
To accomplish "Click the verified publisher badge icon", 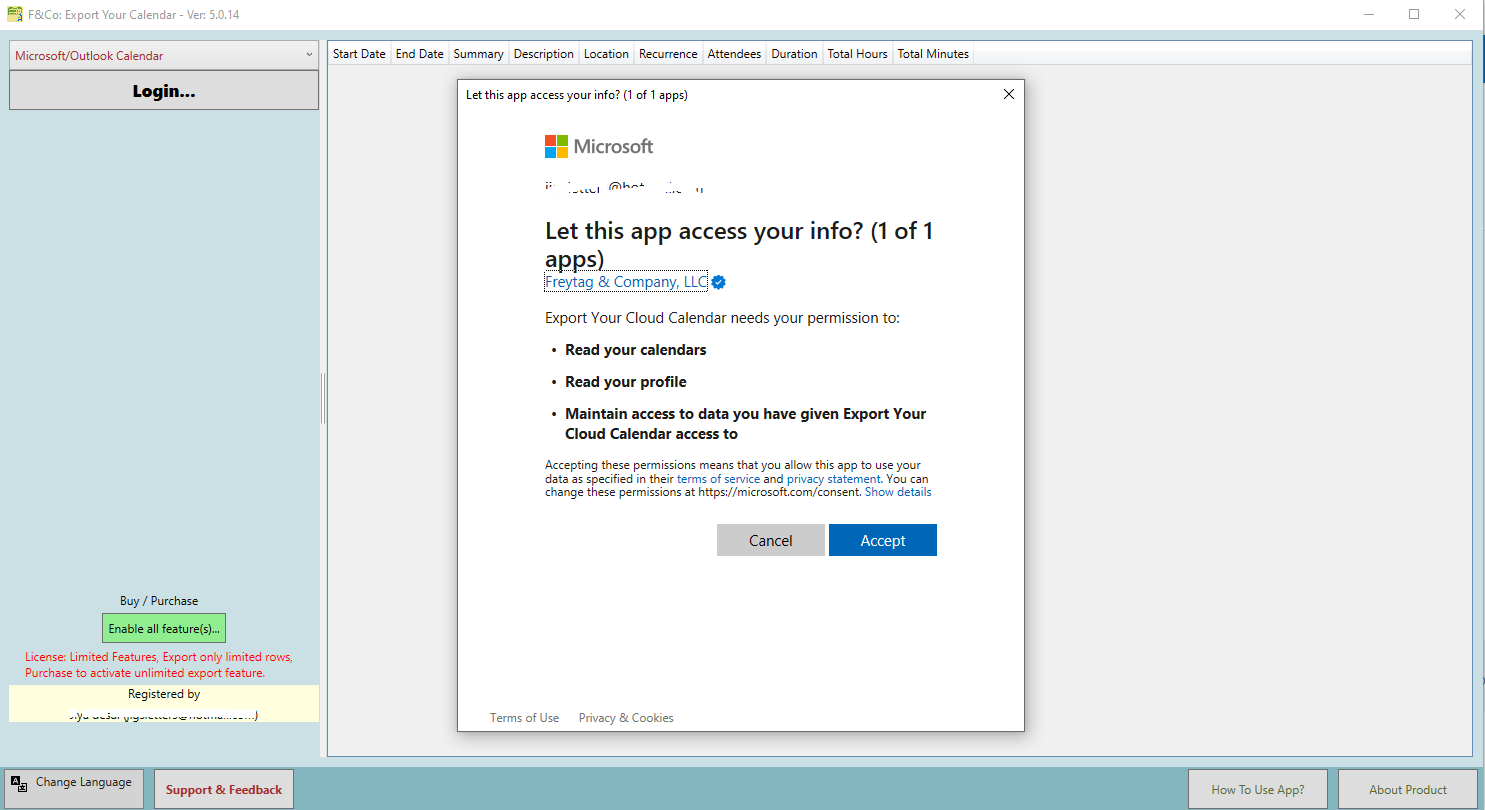I will click(718, 282).
